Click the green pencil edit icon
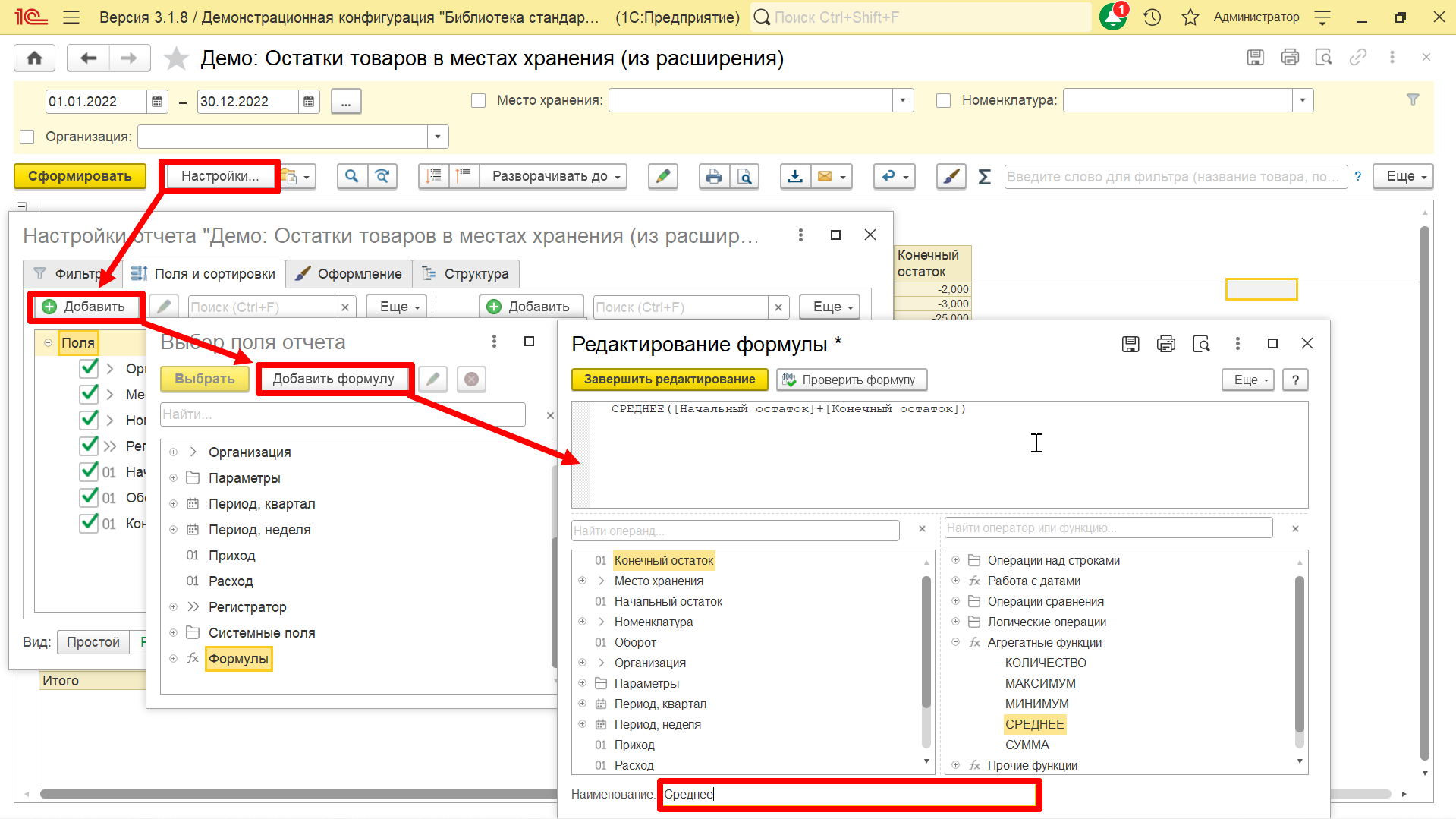This screenshot has width=1456, height=819. point(662,176)
